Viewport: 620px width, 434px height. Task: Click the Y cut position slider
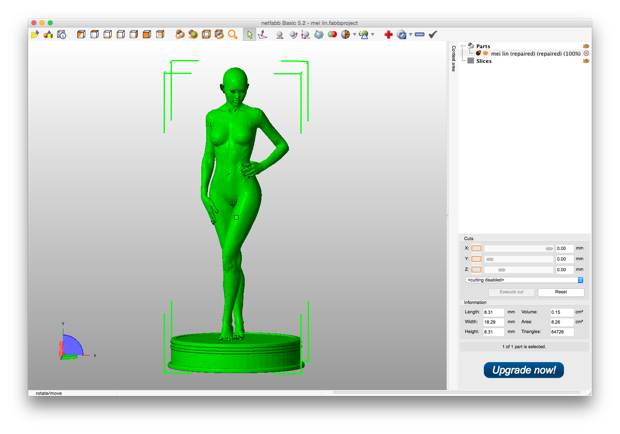[519, 259]
